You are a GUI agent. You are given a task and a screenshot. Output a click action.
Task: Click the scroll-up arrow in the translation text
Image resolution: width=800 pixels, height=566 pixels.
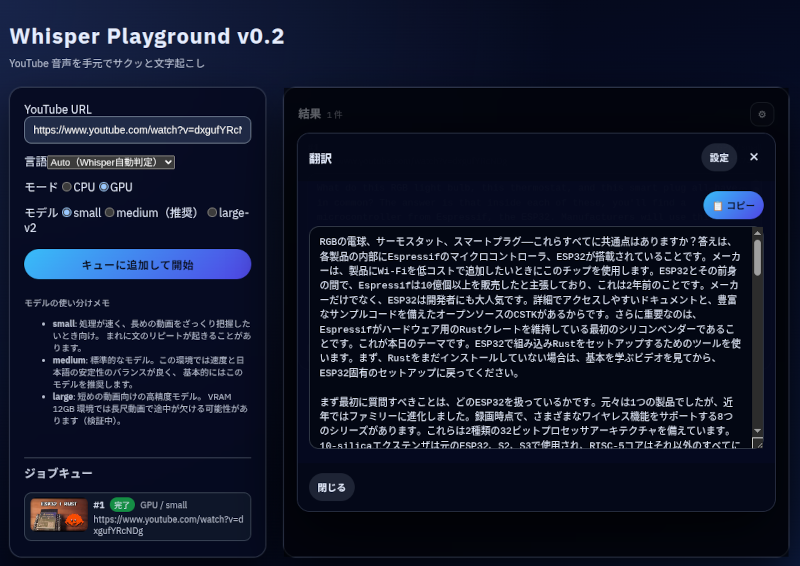758,234
